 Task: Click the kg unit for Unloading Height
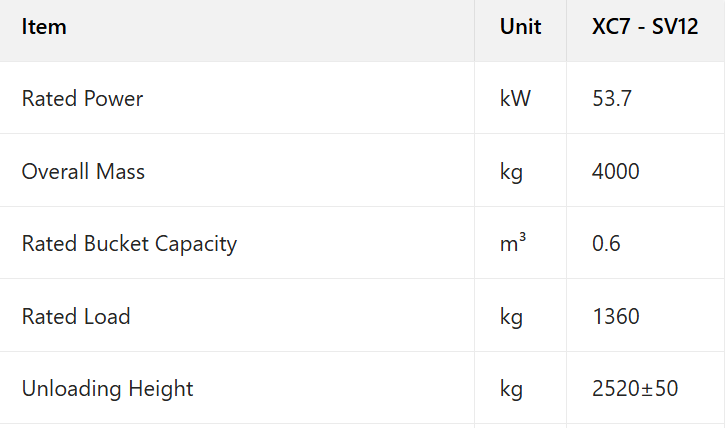coord(511,389)
